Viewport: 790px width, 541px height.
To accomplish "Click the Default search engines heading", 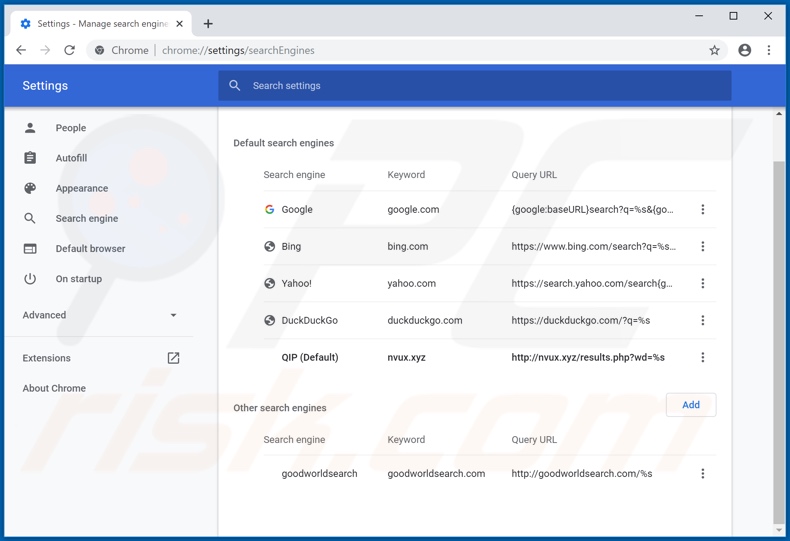I will tap(283, 143).
